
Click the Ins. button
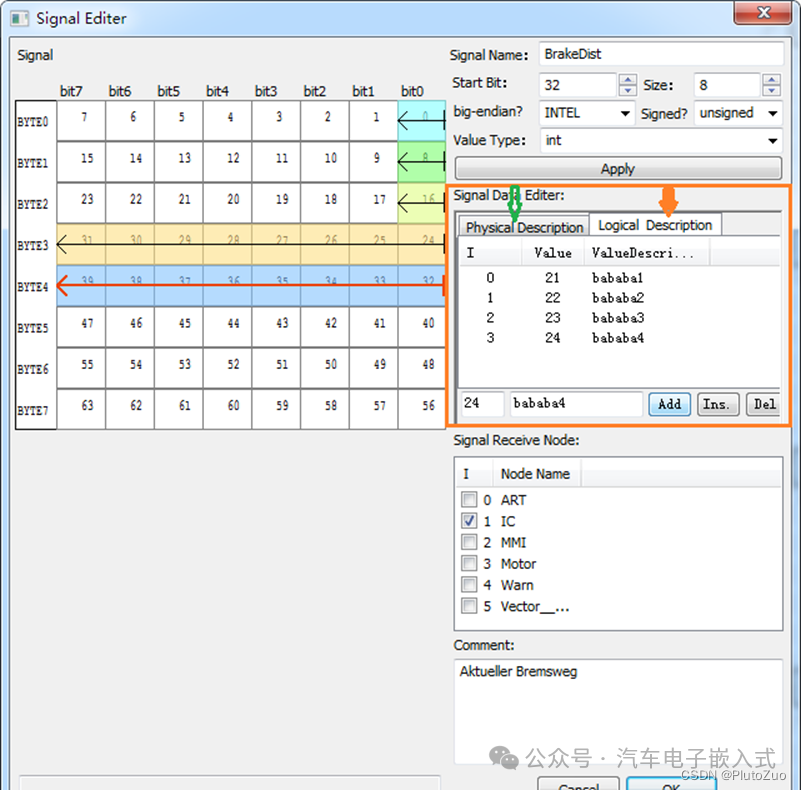pyautogui.click(x=718, y=405)
